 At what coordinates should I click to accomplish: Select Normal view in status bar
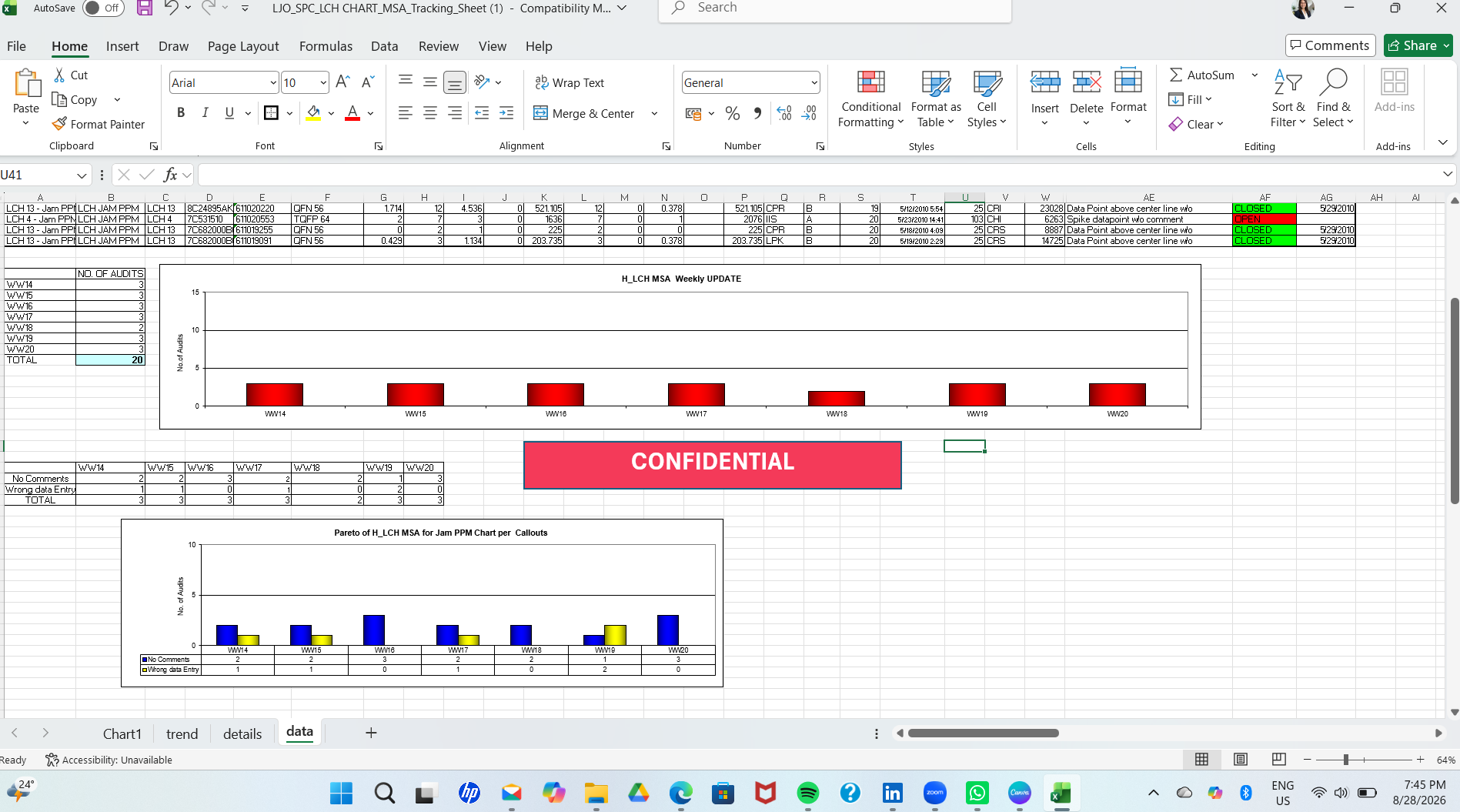coord(1201,760)
